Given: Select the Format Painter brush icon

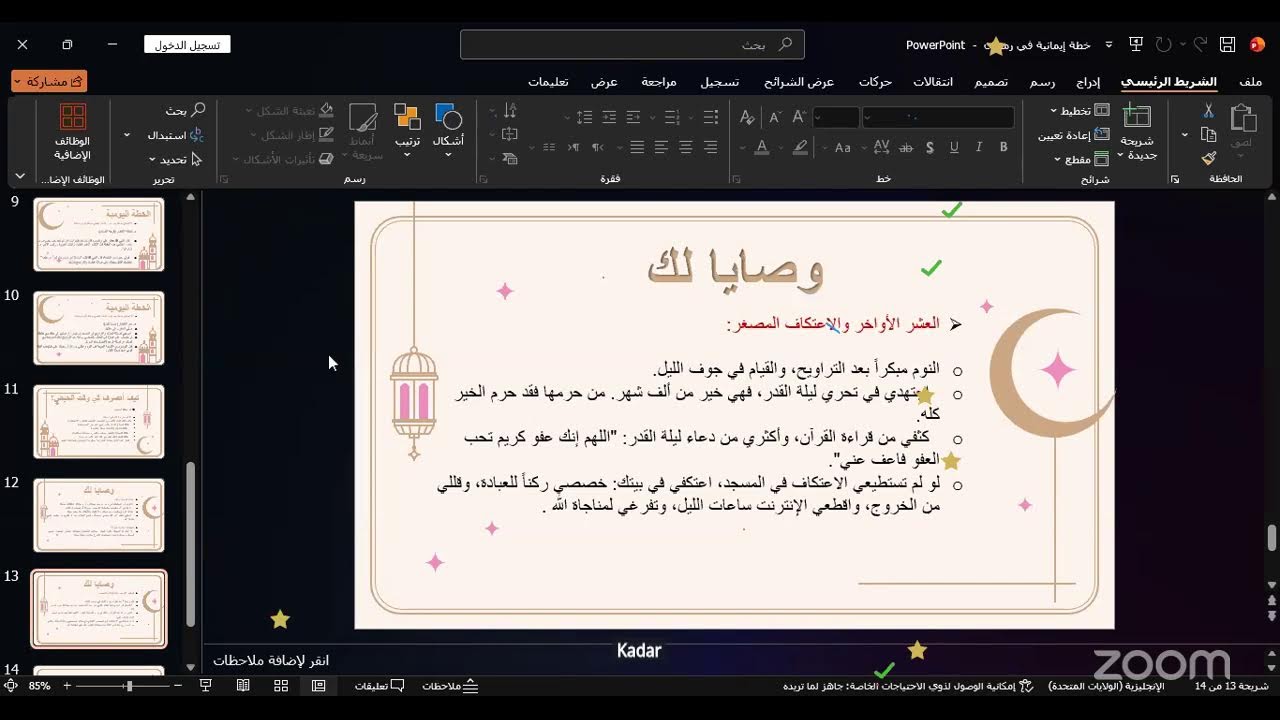Looking at the screenshot, I should pyautogui.click(x=1208, y=158).
